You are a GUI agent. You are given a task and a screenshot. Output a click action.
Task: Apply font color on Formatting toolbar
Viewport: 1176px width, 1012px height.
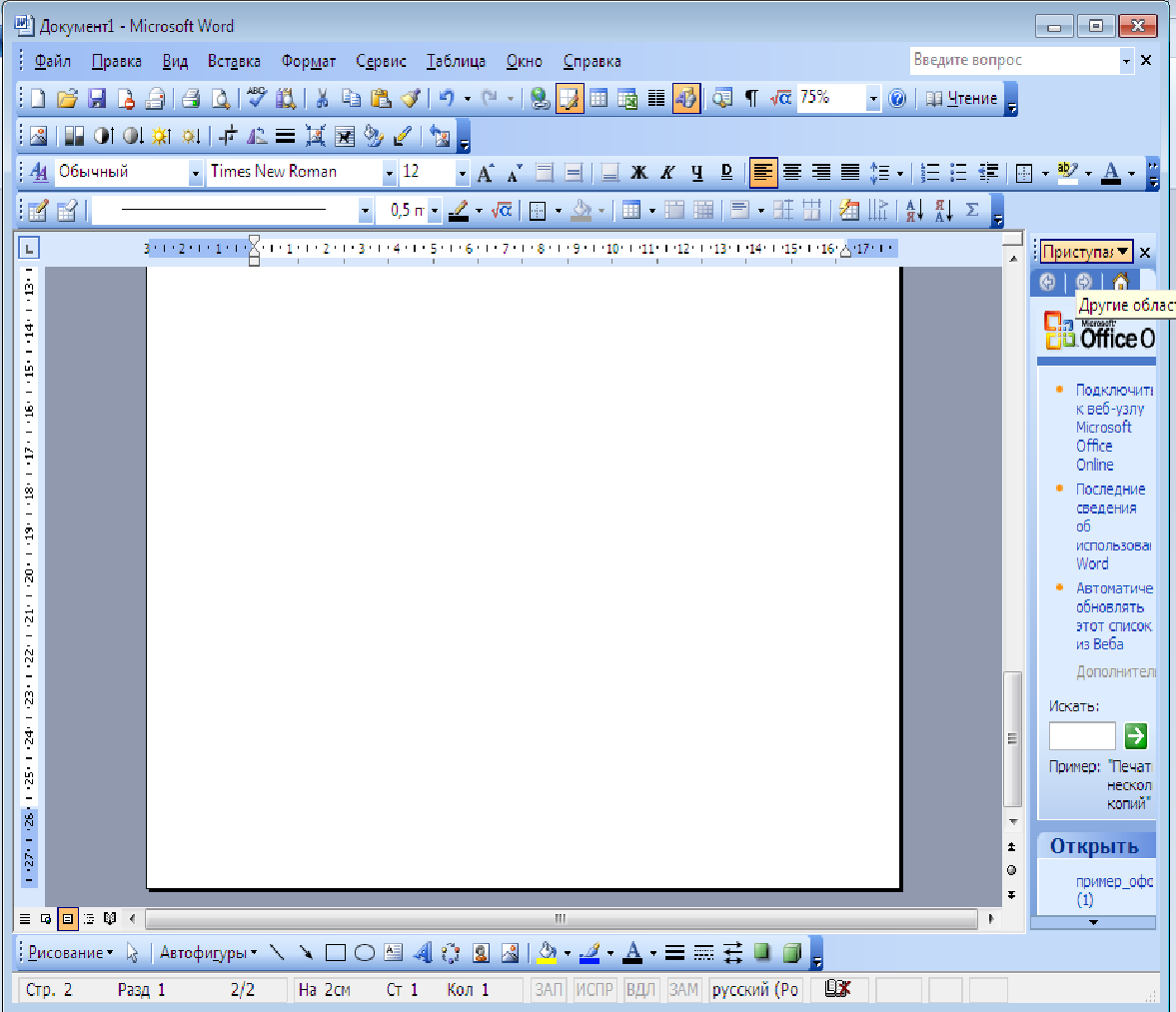(x=1111, y=173)
